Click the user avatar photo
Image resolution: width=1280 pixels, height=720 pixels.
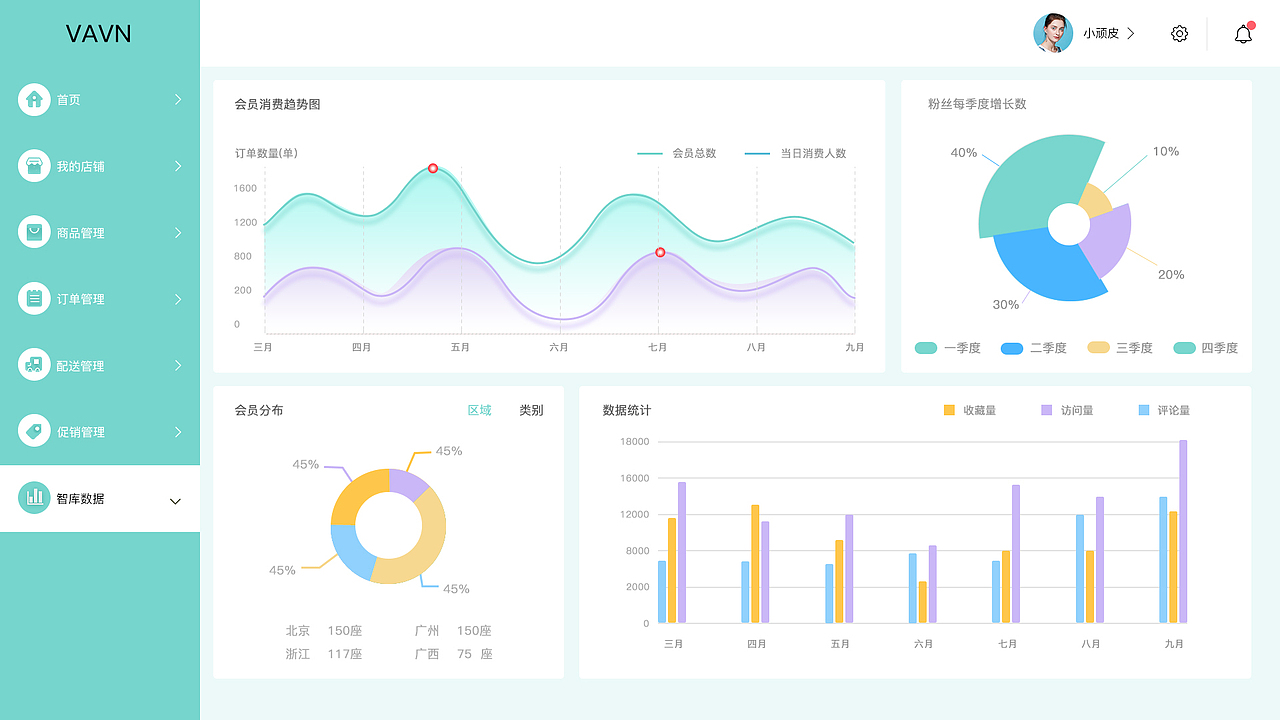pos(1053,33)
